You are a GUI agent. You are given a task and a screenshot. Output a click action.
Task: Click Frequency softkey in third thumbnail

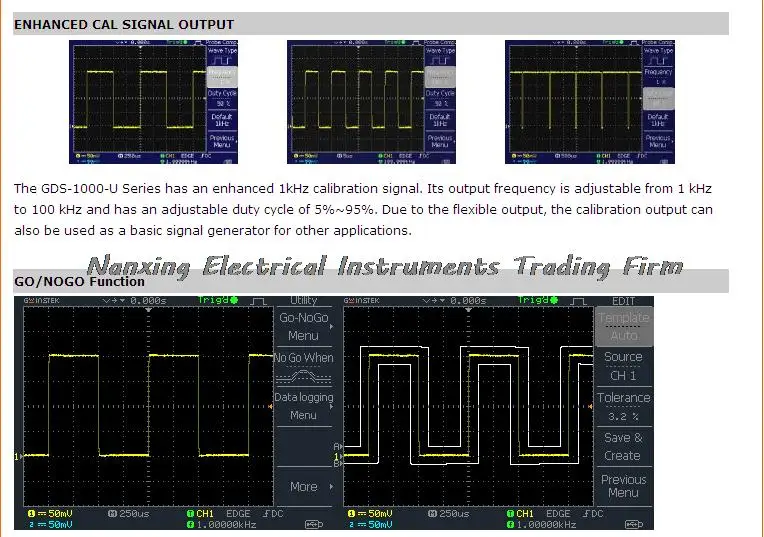click(x=658, y=77)
